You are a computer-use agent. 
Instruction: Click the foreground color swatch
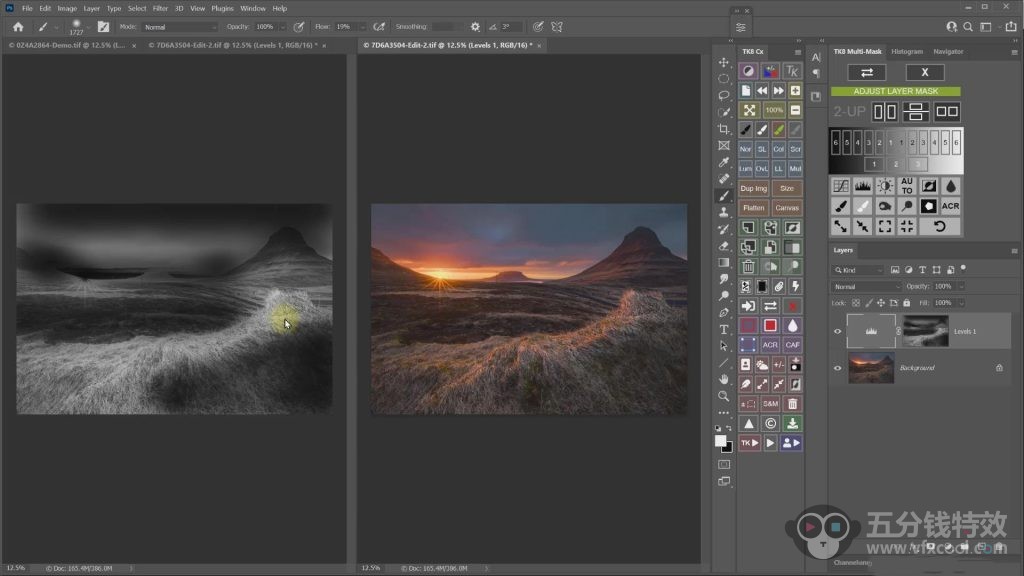tap(720, 441)
